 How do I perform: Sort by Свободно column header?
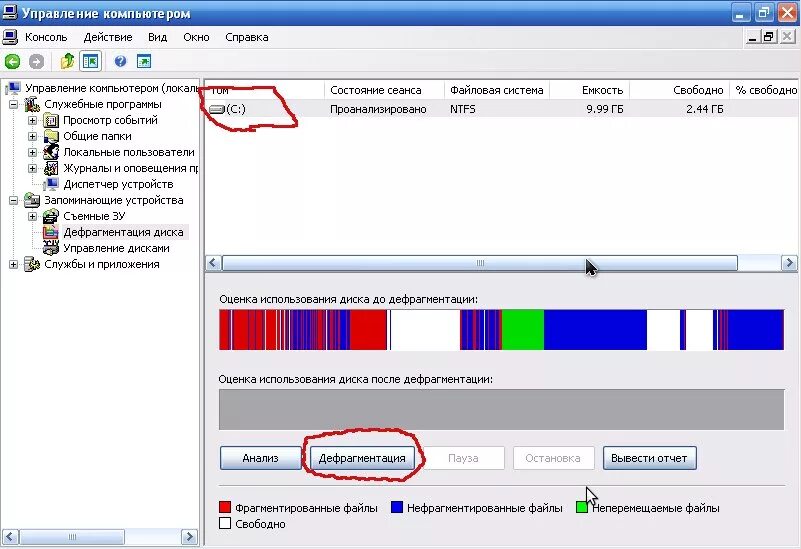click(679, 90)
